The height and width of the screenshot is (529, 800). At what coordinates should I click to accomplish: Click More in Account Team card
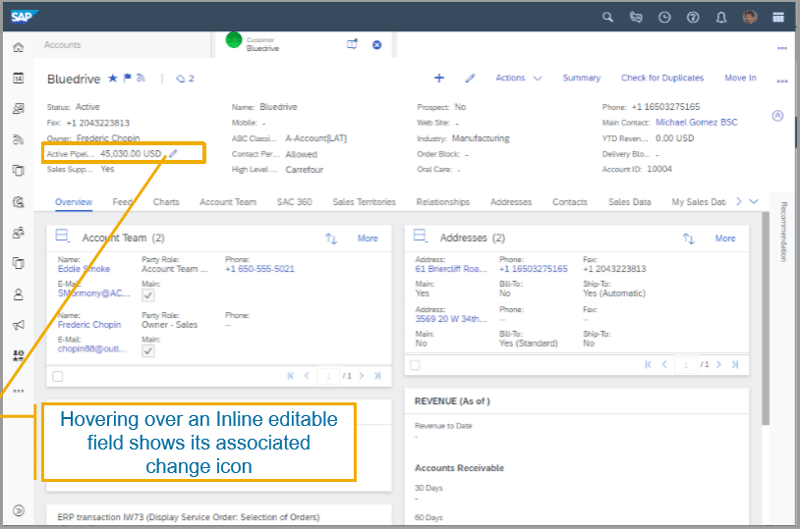[x=367, y=238]
